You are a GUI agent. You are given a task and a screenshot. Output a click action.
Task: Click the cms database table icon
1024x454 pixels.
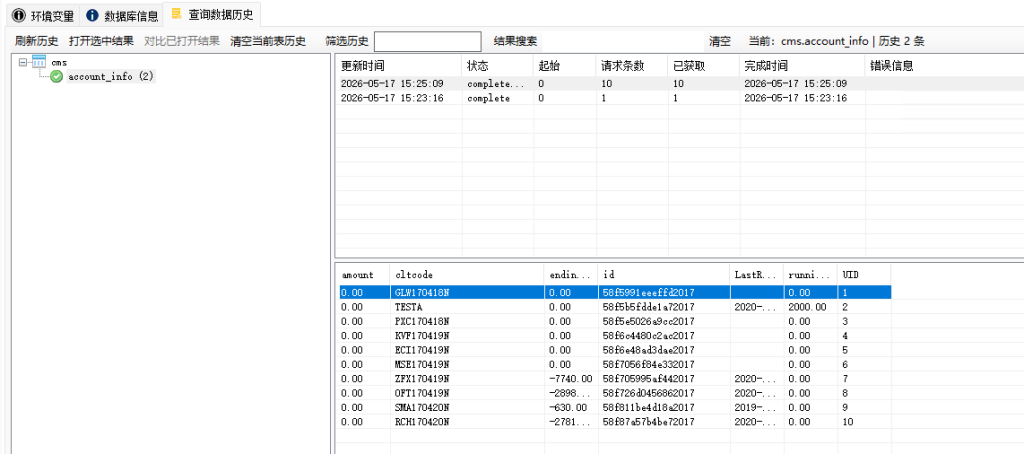click(39, 62)
